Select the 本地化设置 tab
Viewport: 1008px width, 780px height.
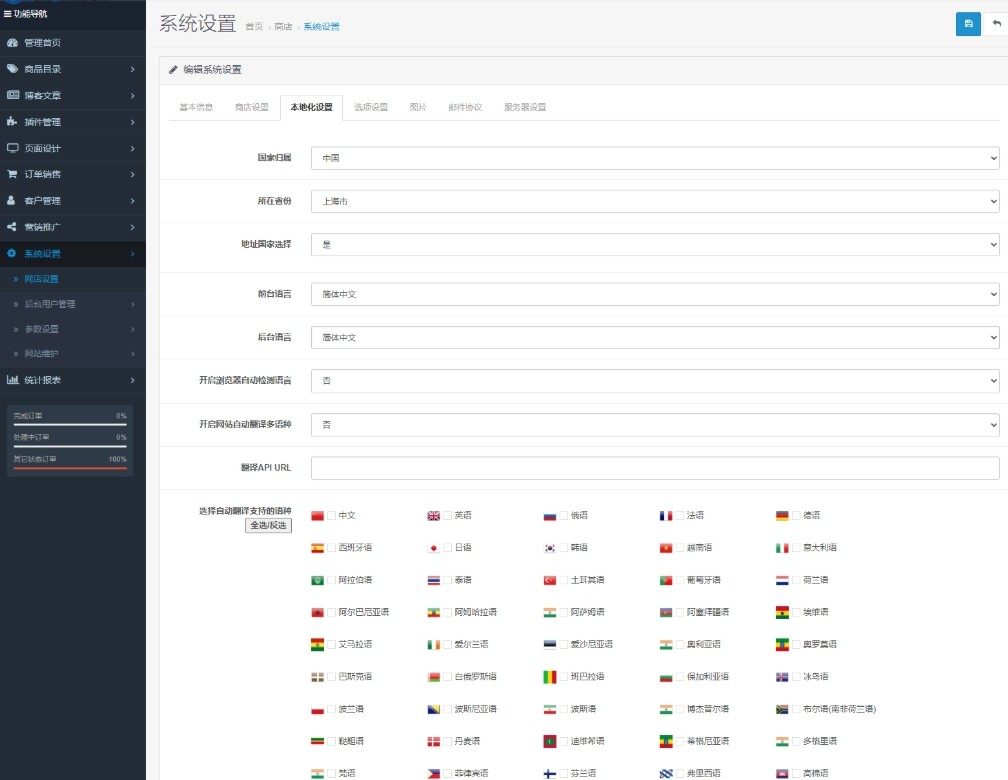point(311,107)
